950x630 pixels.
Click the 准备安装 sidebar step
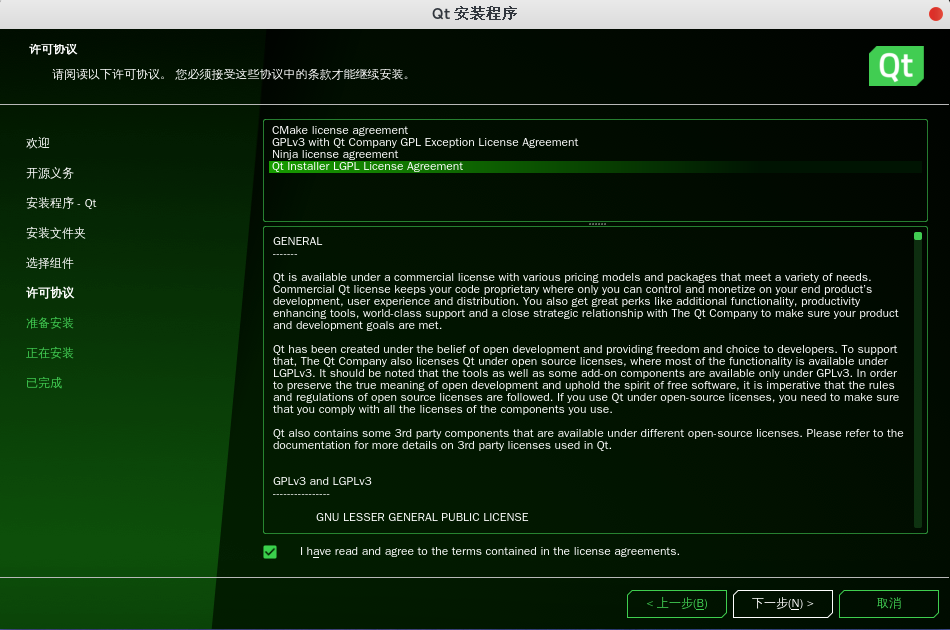point(50,323)
